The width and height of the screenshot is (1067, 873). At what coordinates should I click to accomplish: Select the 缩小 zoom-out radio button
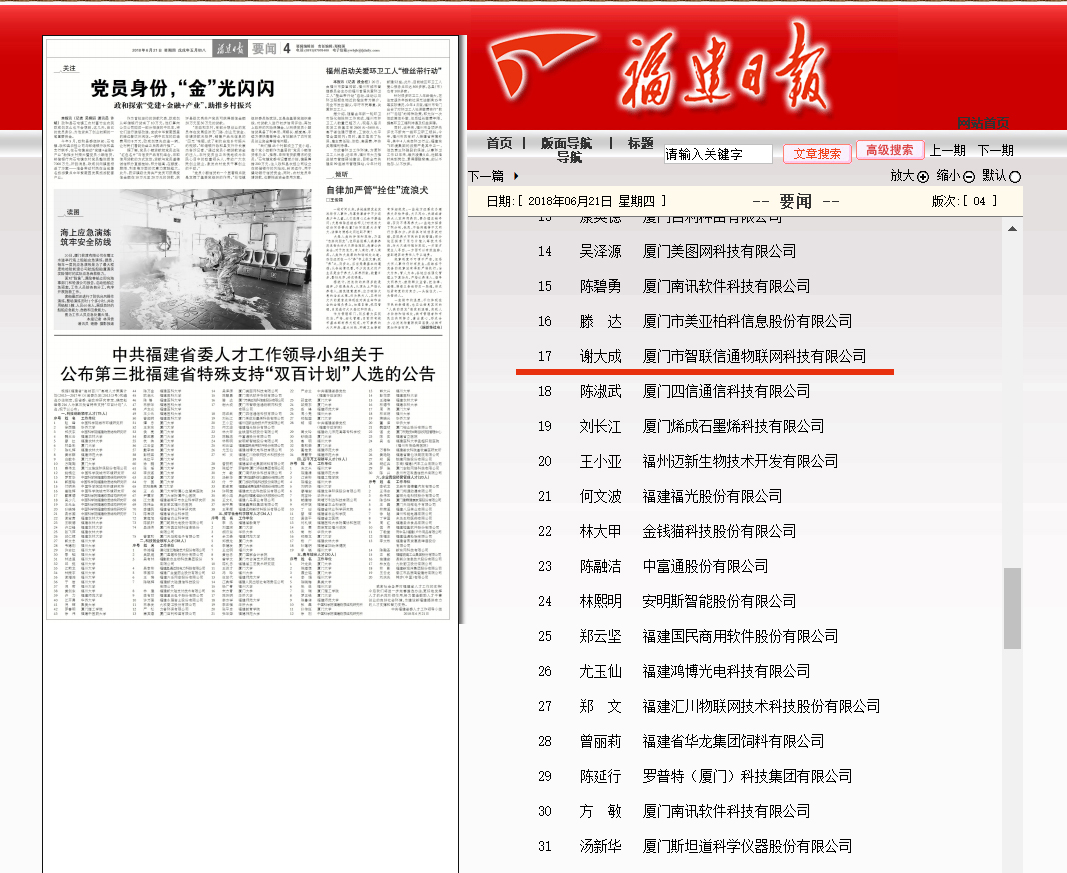pyautogui.click(x=970, y=177)
